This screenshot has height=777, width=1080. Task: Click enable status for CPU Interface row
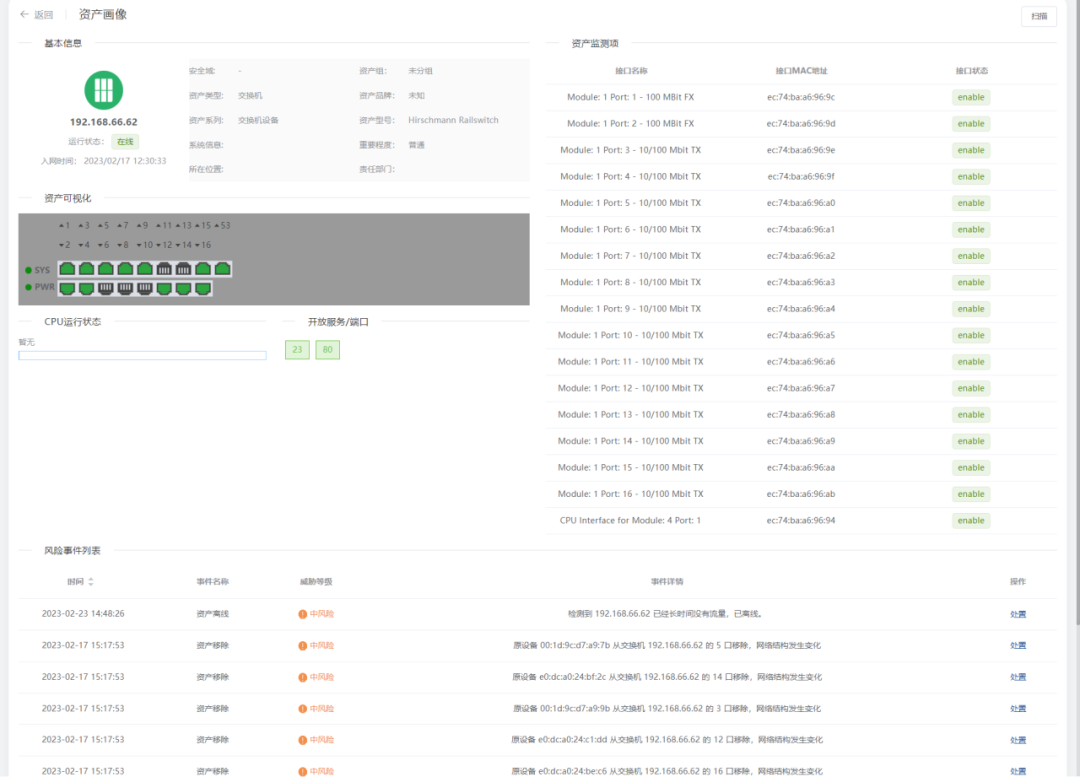[970, 521]
